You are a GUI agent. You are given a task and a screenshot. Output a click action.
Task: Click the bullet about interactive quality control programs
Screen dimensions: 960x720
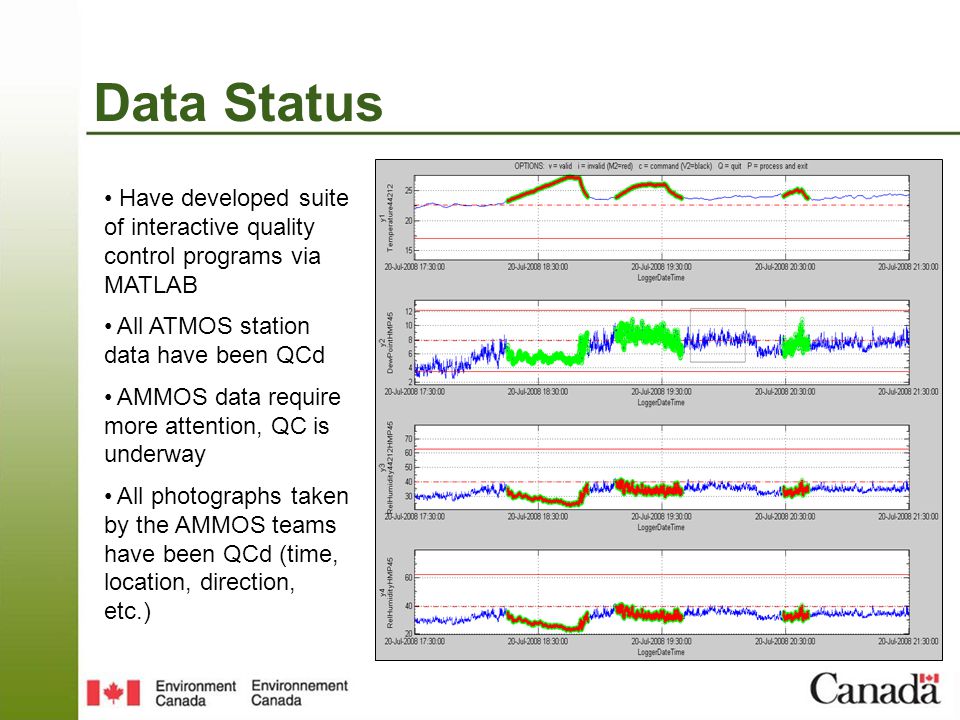(227, 241)
